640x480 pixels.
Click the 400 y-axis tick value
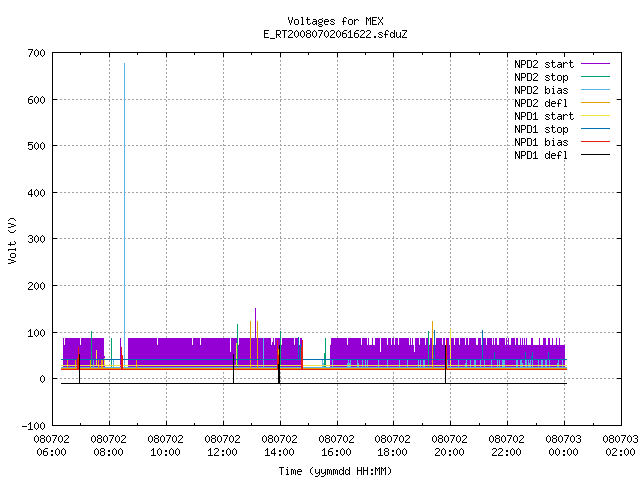pyautogui.click(x=37, y=193)
